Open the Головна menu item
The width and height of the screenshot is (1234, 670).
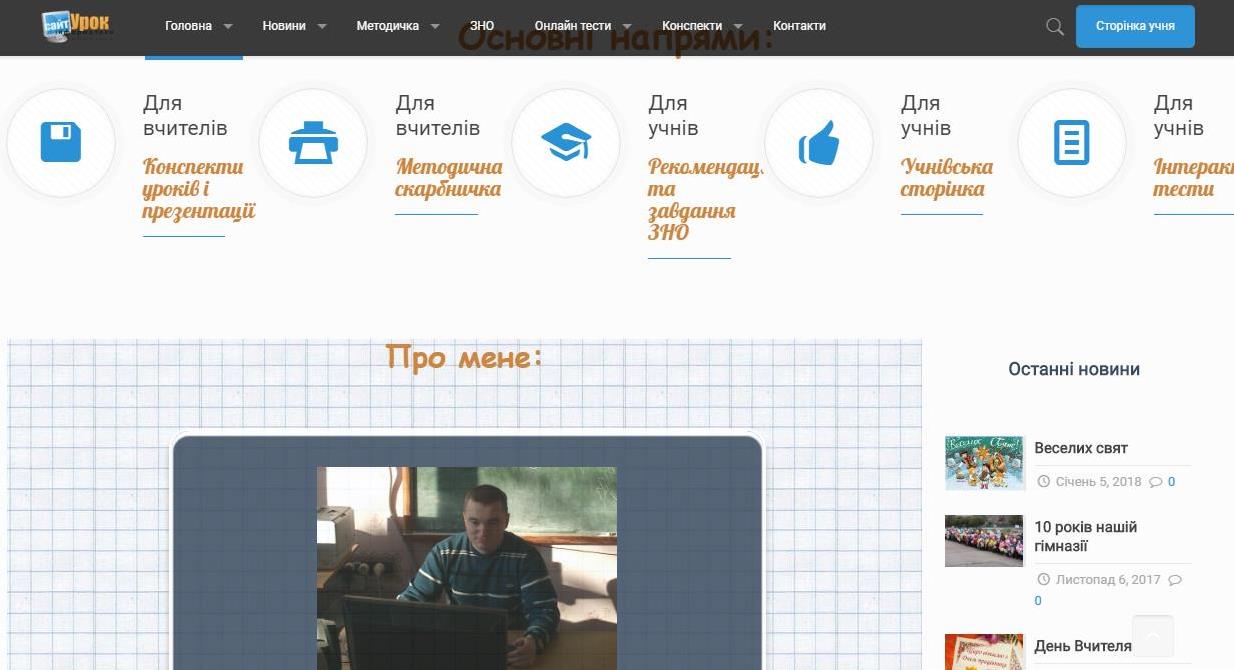click(x=188, y=26)
